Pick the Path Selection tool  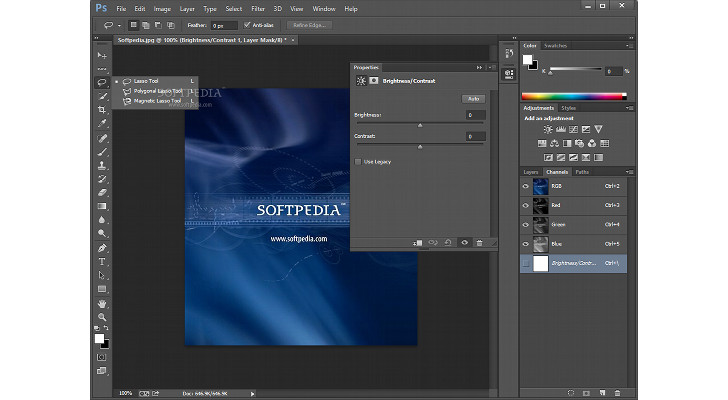(x=102, y=275)
